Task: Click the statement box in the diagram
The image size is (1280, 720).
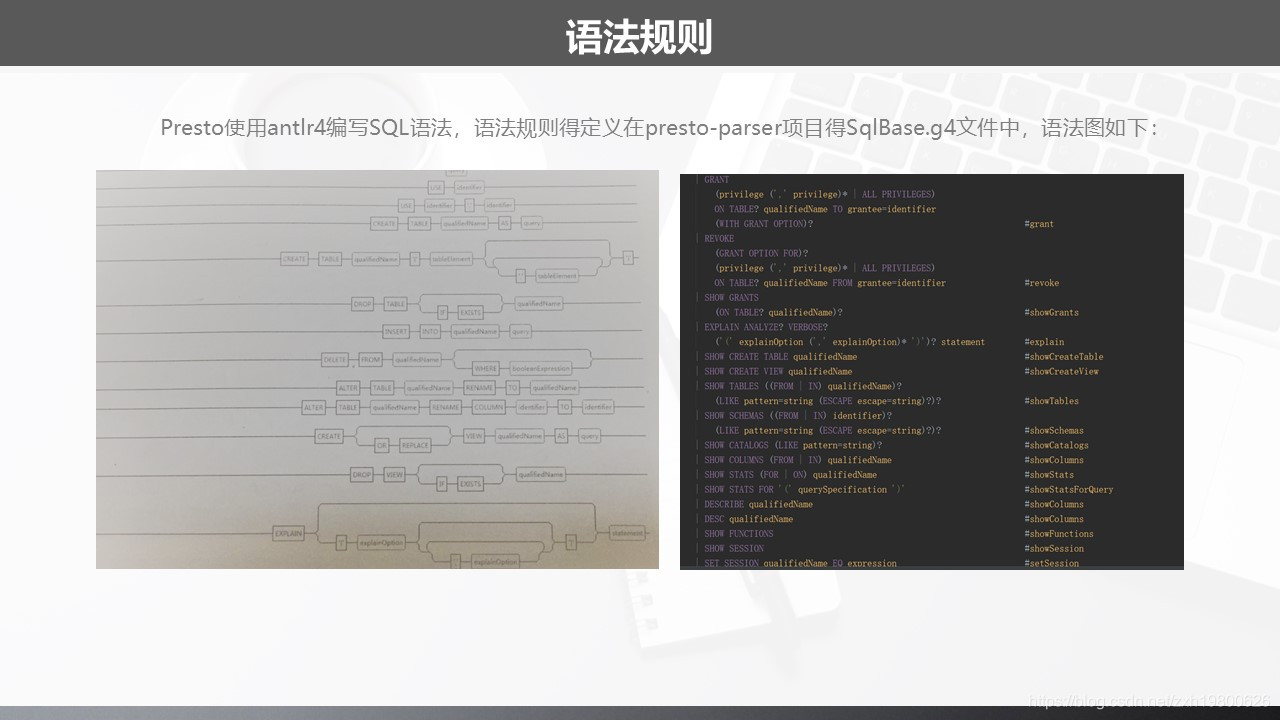Action: point(628,533)
